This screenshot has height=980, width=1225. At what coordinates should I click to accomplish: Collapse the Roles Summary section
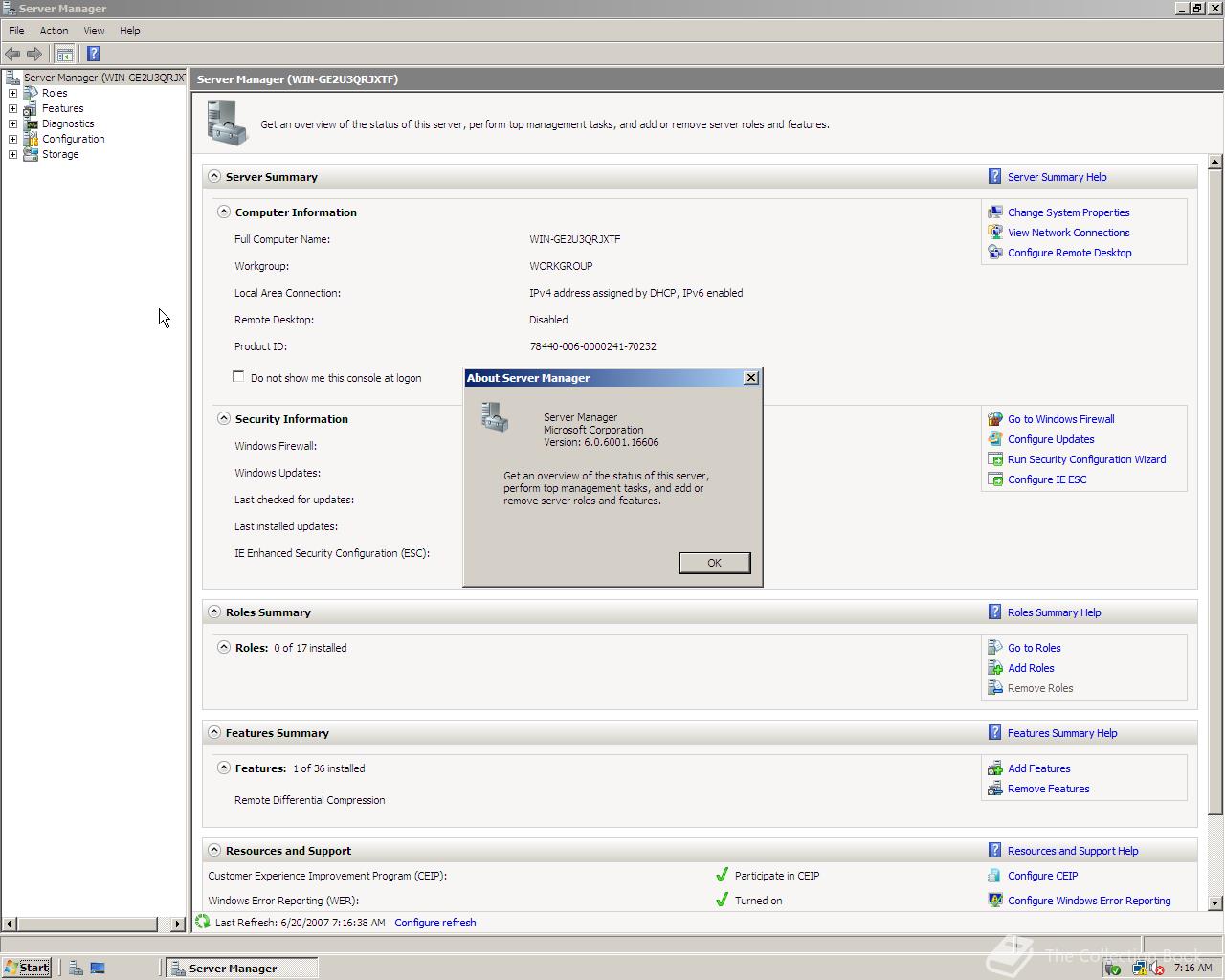click(x=214, y=612)
